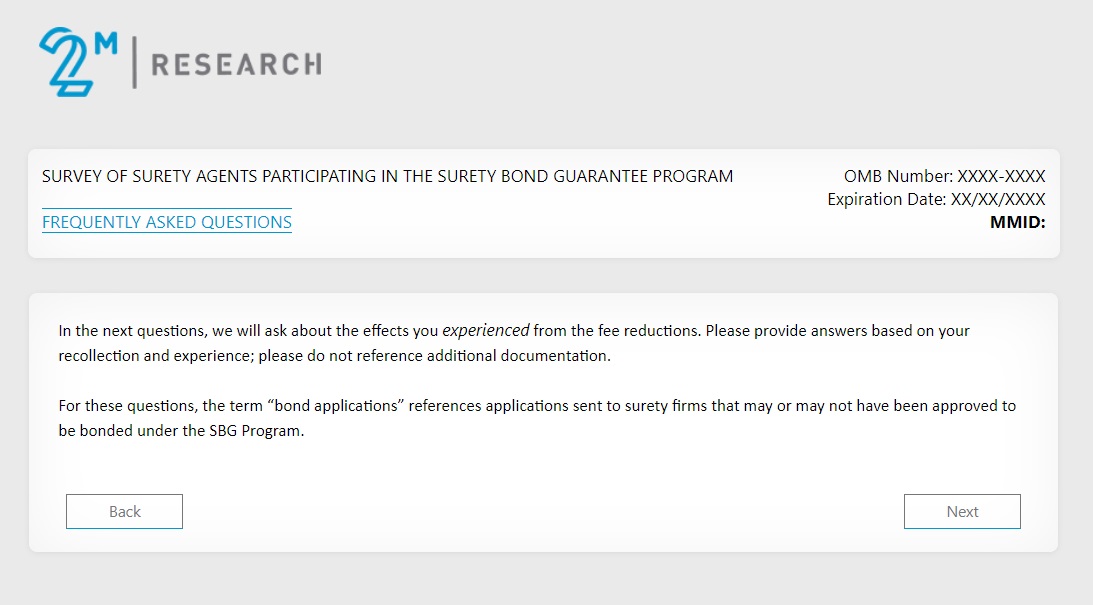The height and width of the screenshot is (605, 1093).
Task: Click the survey title heading
Action: [x=387, y=177]
